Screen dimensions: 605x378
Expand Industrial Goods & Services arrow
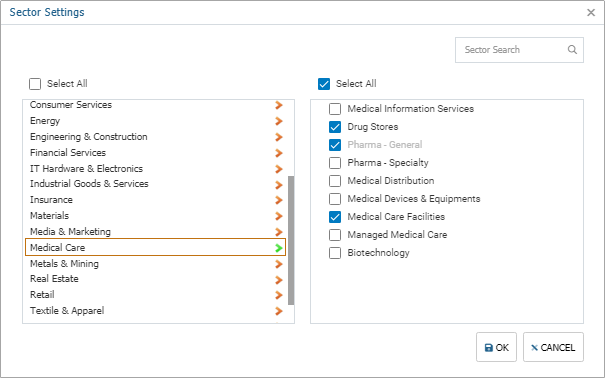[x=279, y=185]
